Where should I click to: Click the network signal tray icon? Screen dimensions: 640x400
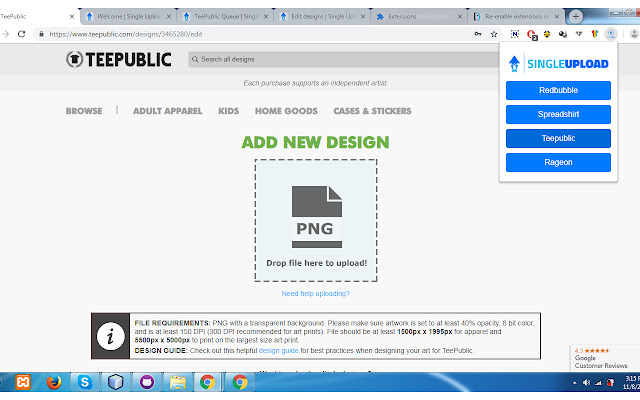click(x=598, y=382)
